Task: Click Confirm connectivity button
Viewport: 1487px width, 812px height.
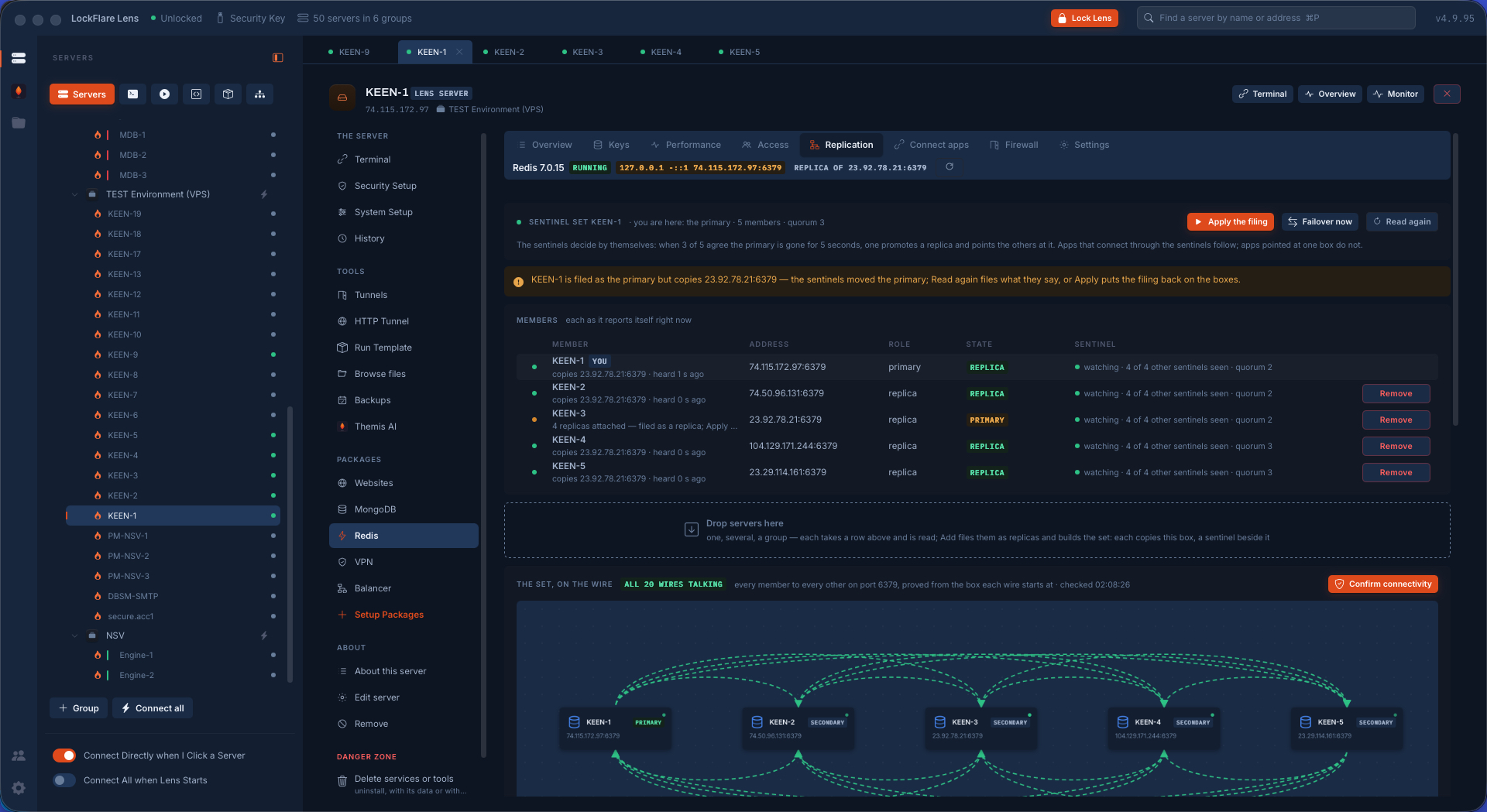Action: [x=1382, y=584]
